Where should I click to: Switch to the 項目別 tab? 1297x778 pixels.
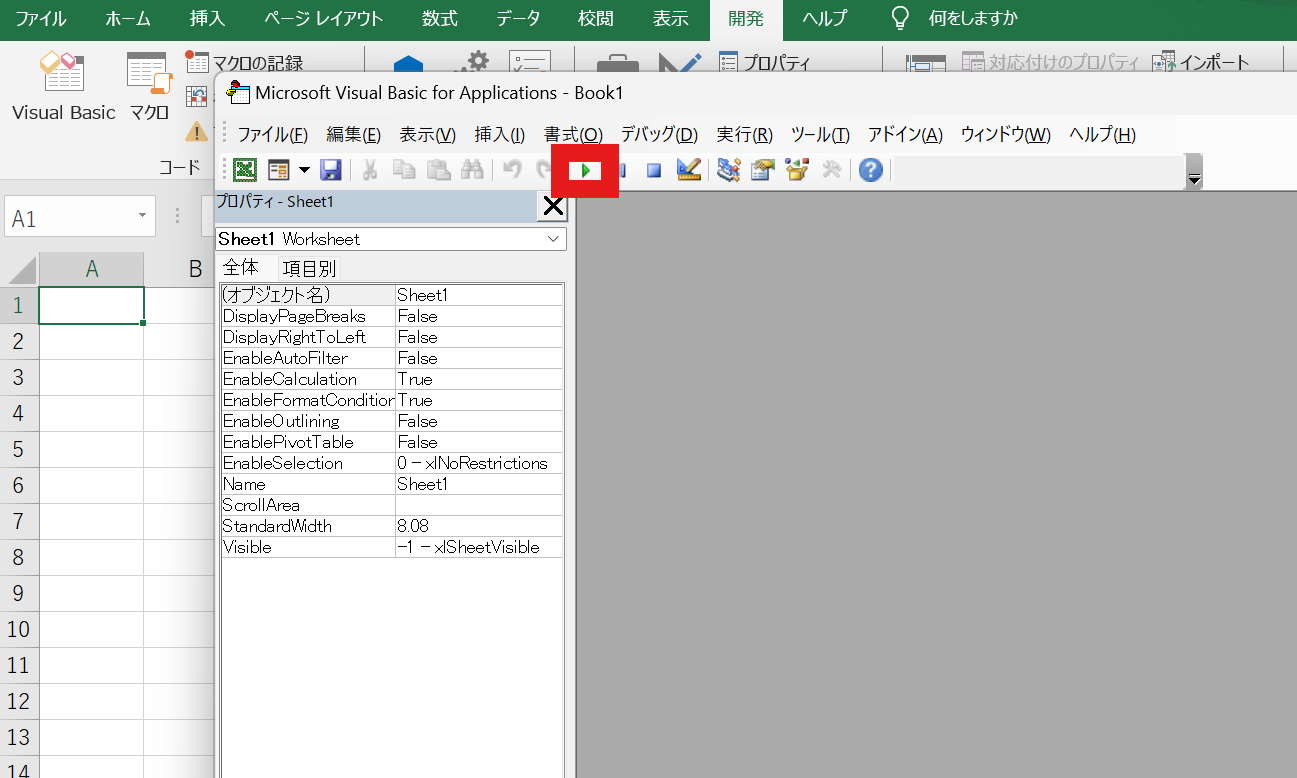click(309, 268)
